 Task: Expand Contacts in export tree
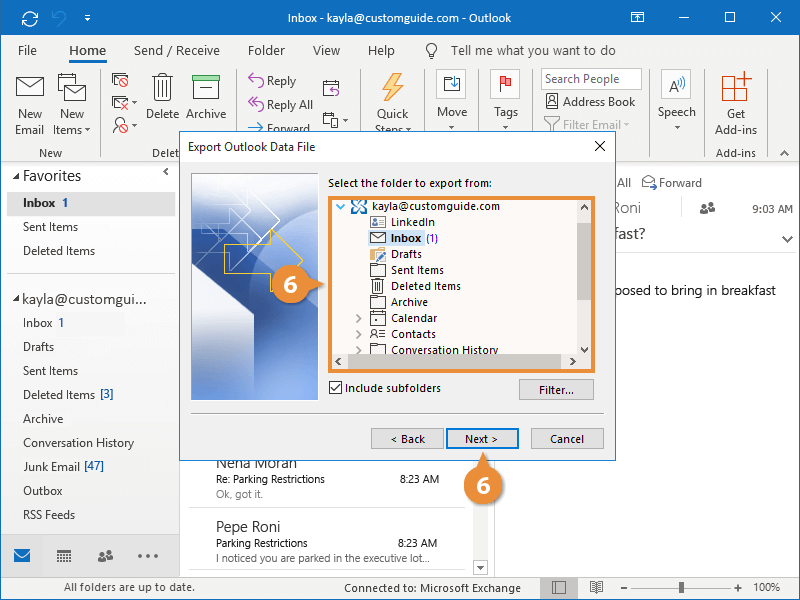point(358,334)
